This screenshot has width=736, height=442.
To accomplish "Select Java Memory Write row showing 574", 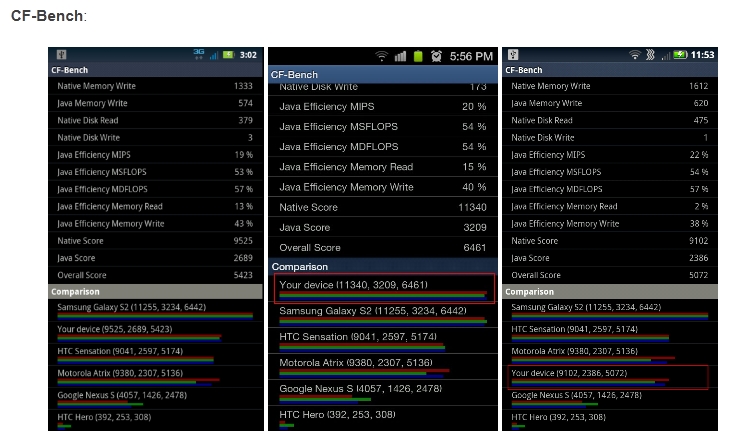I will (x=155, y=103).
